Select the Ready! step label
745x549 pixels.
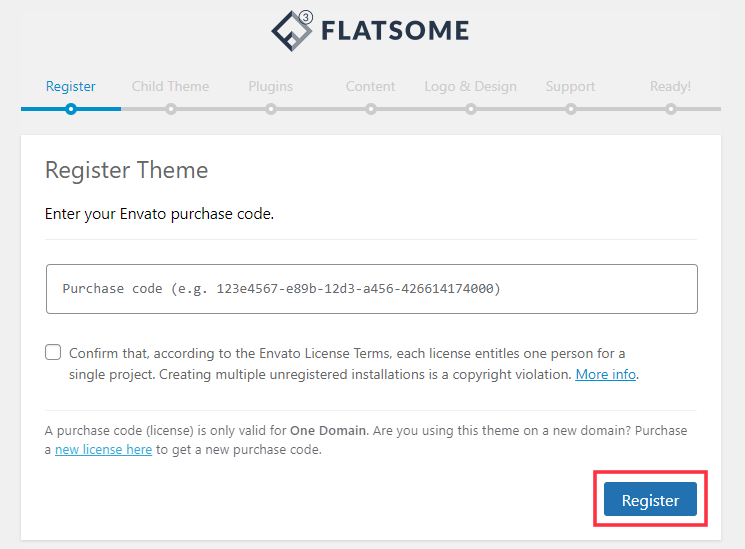point(670,87)
